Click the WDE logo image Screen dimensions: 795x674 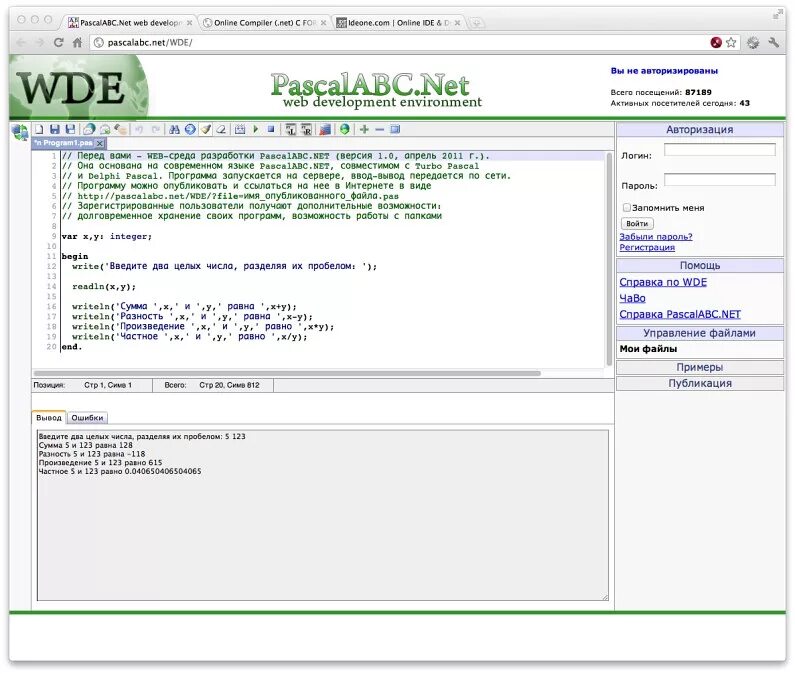pyautogui.click(x=79, y=87)
